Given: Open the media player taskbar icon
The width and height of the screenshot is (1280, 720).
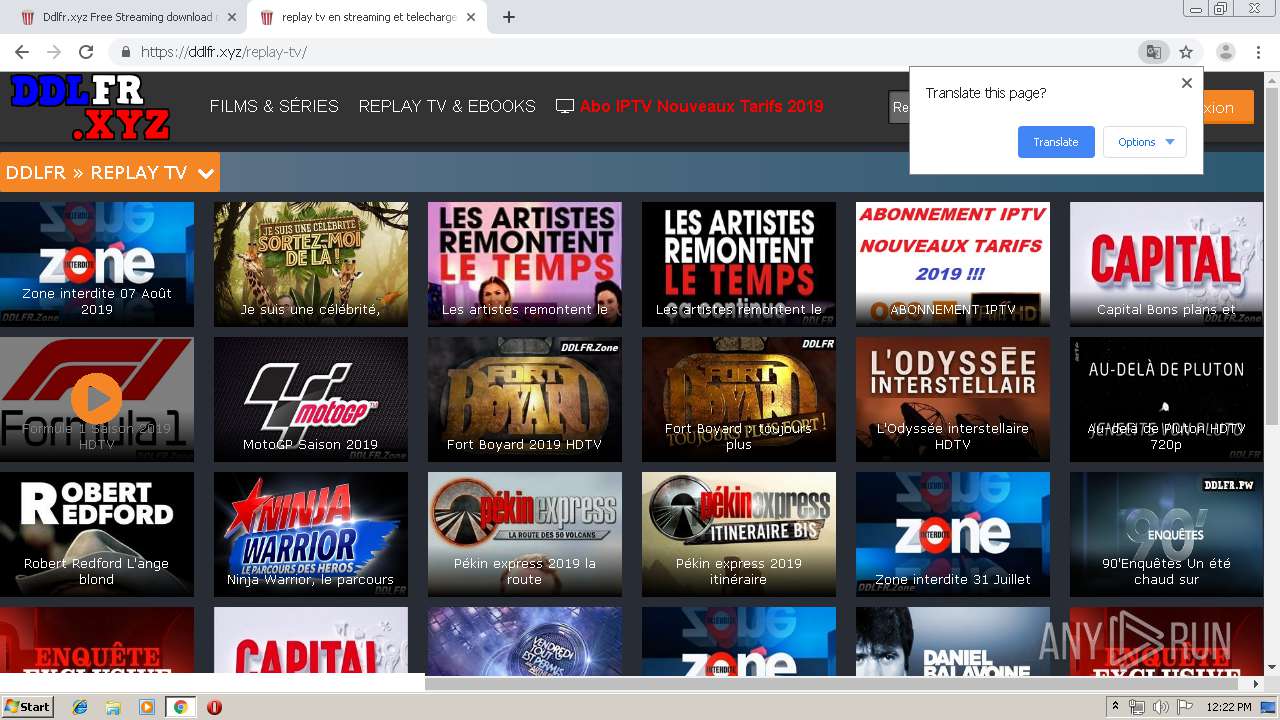Looking at the screenshot, I should pos(147,707).
